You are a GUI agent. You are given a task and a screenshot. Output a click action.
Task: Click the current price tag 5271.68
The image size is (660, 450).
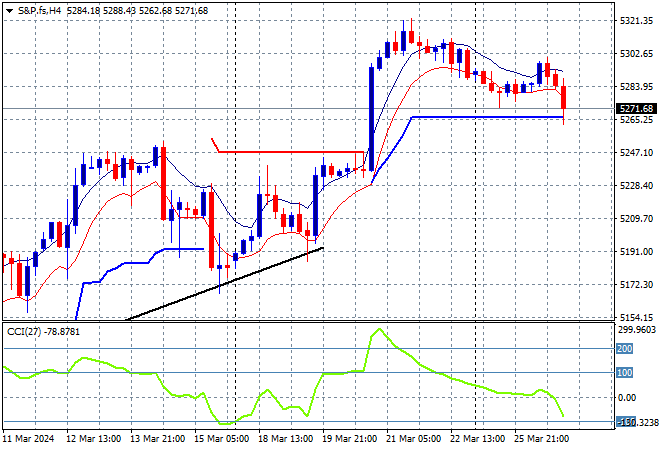[636, 108]
